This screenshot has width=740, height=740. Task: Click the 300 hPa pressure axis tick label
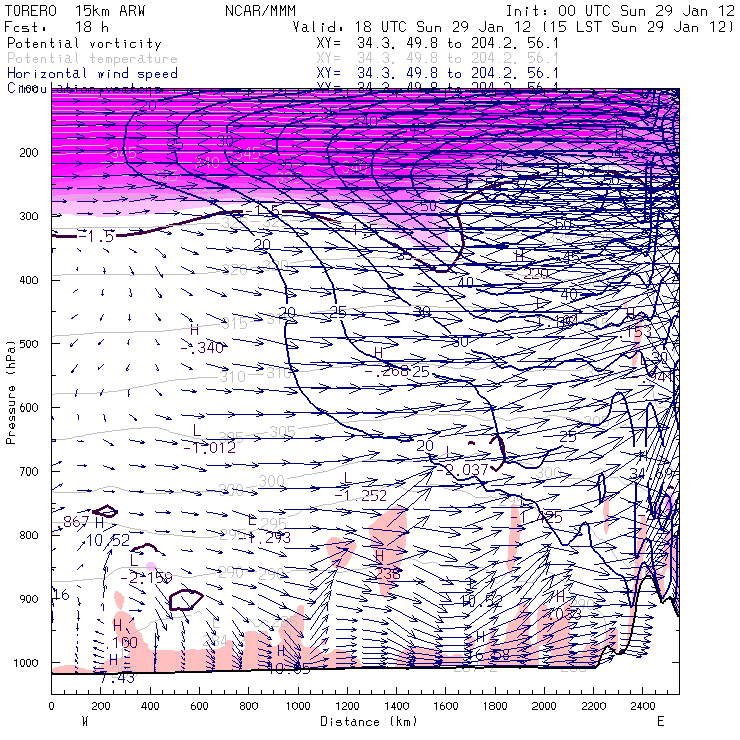pyautogui.click(x=28, y=216)
